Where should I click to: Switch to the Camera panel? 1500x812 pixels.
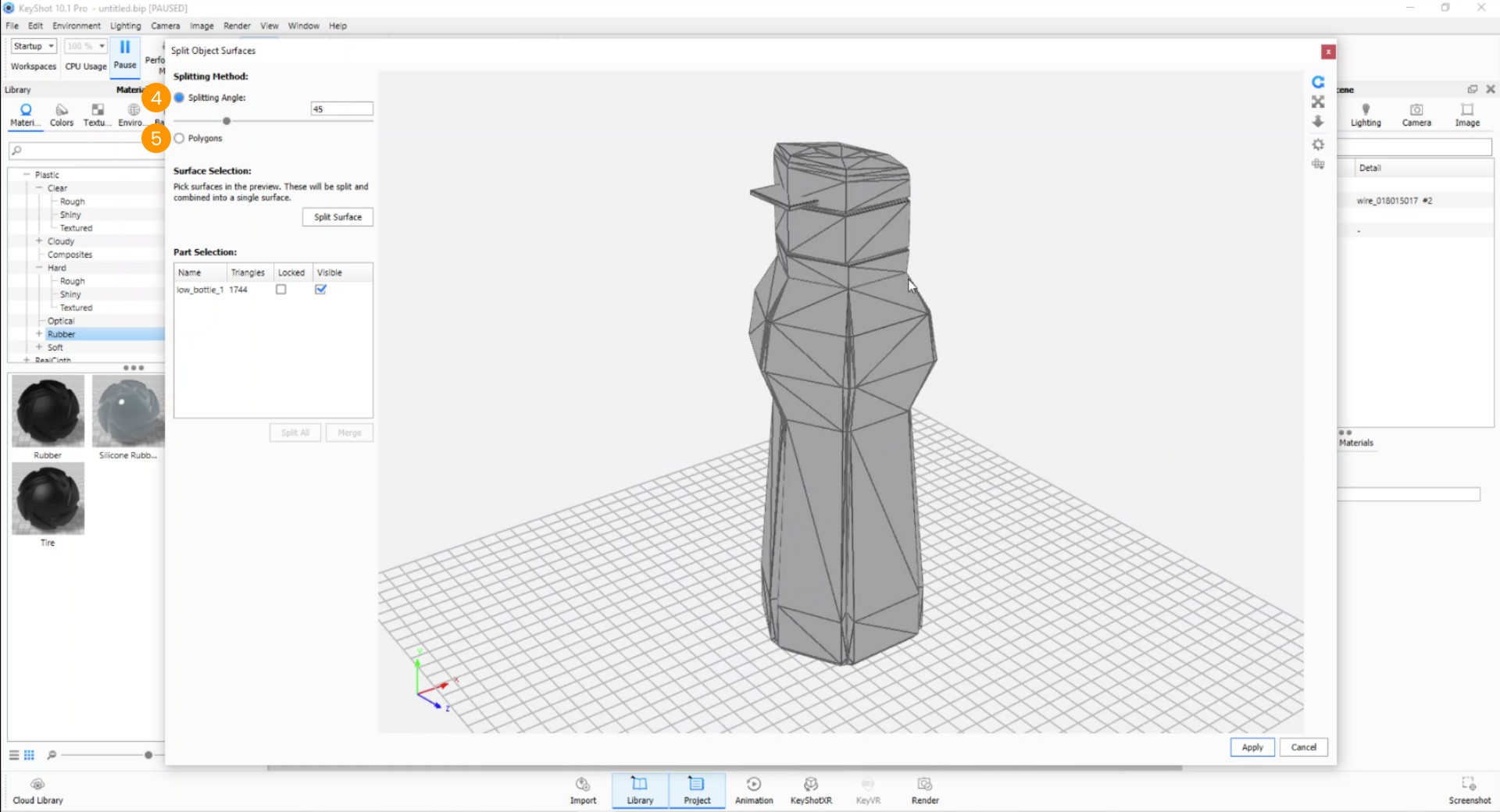click(1416, 115)
